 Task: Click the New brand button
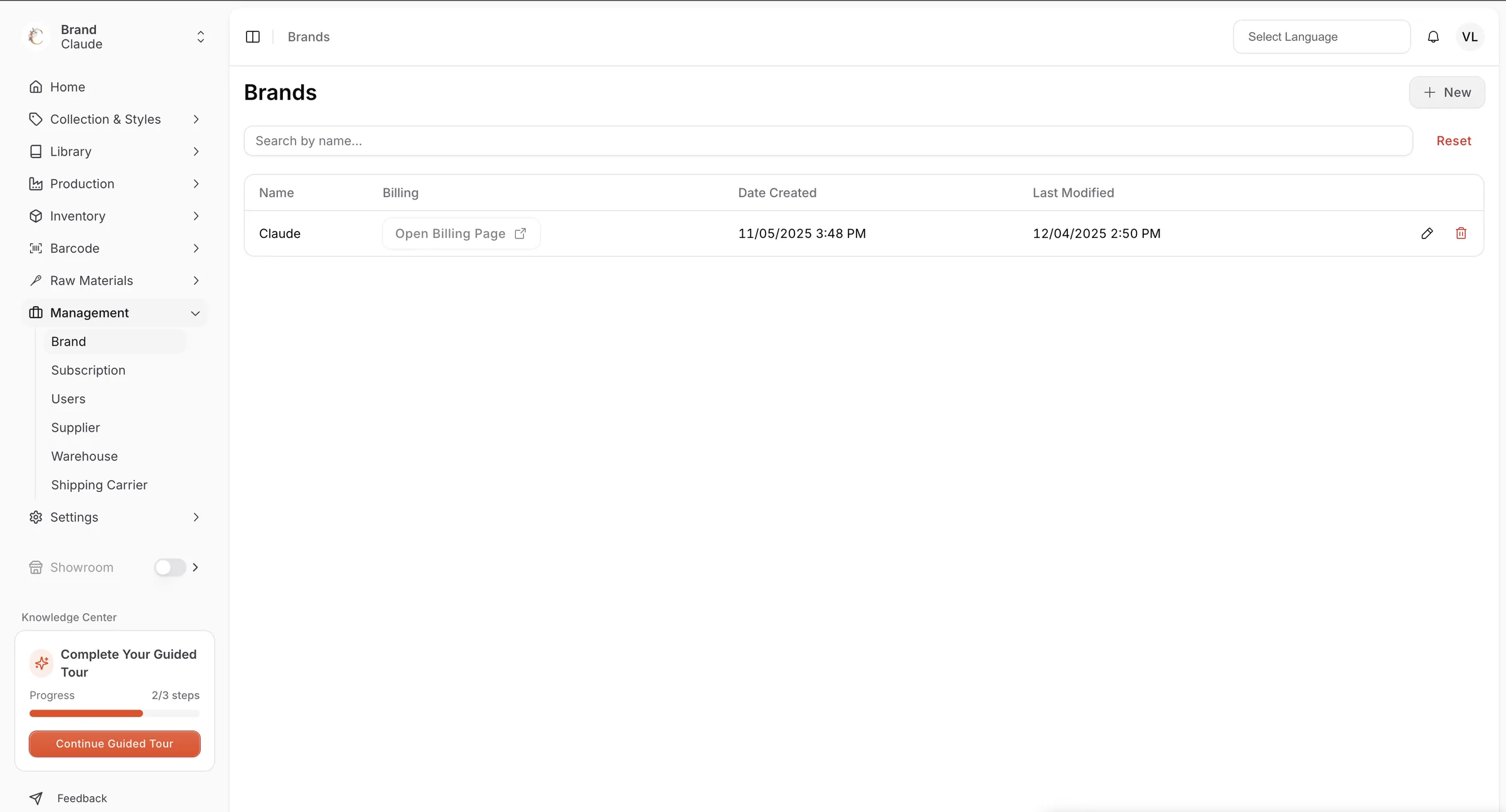tap(1447, 92)
